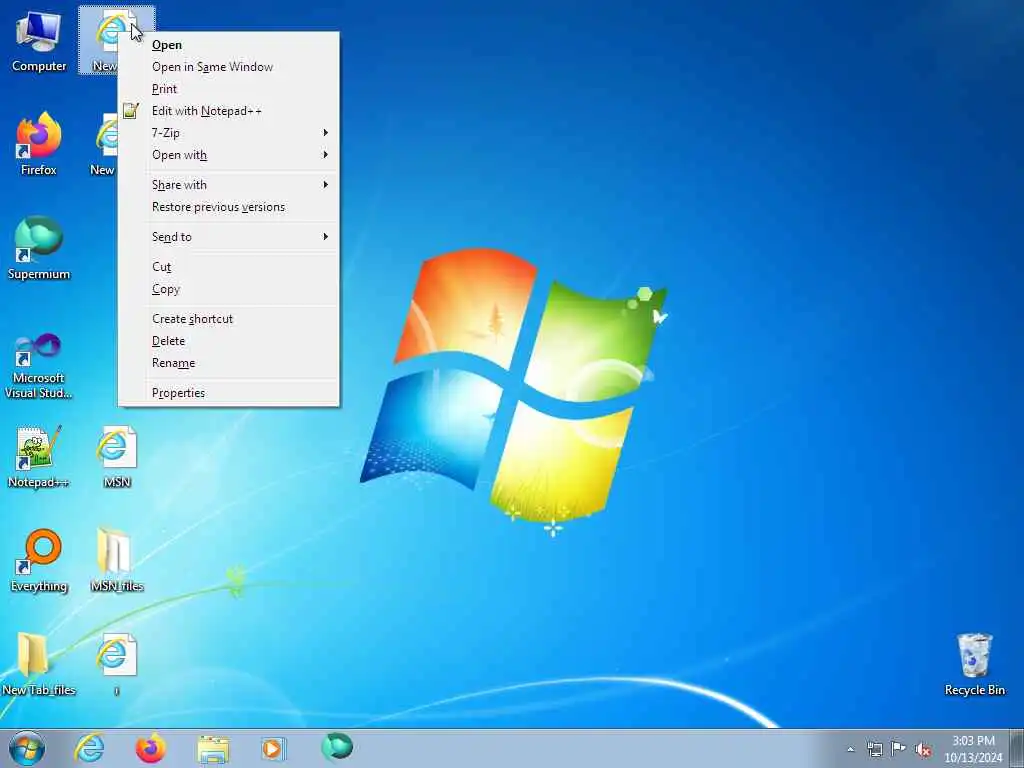Image resolution: width=1024 pixels, height=768 pixels.
Task: Click Edit with Notepad++ entry
Action: [x=229, y=111]
